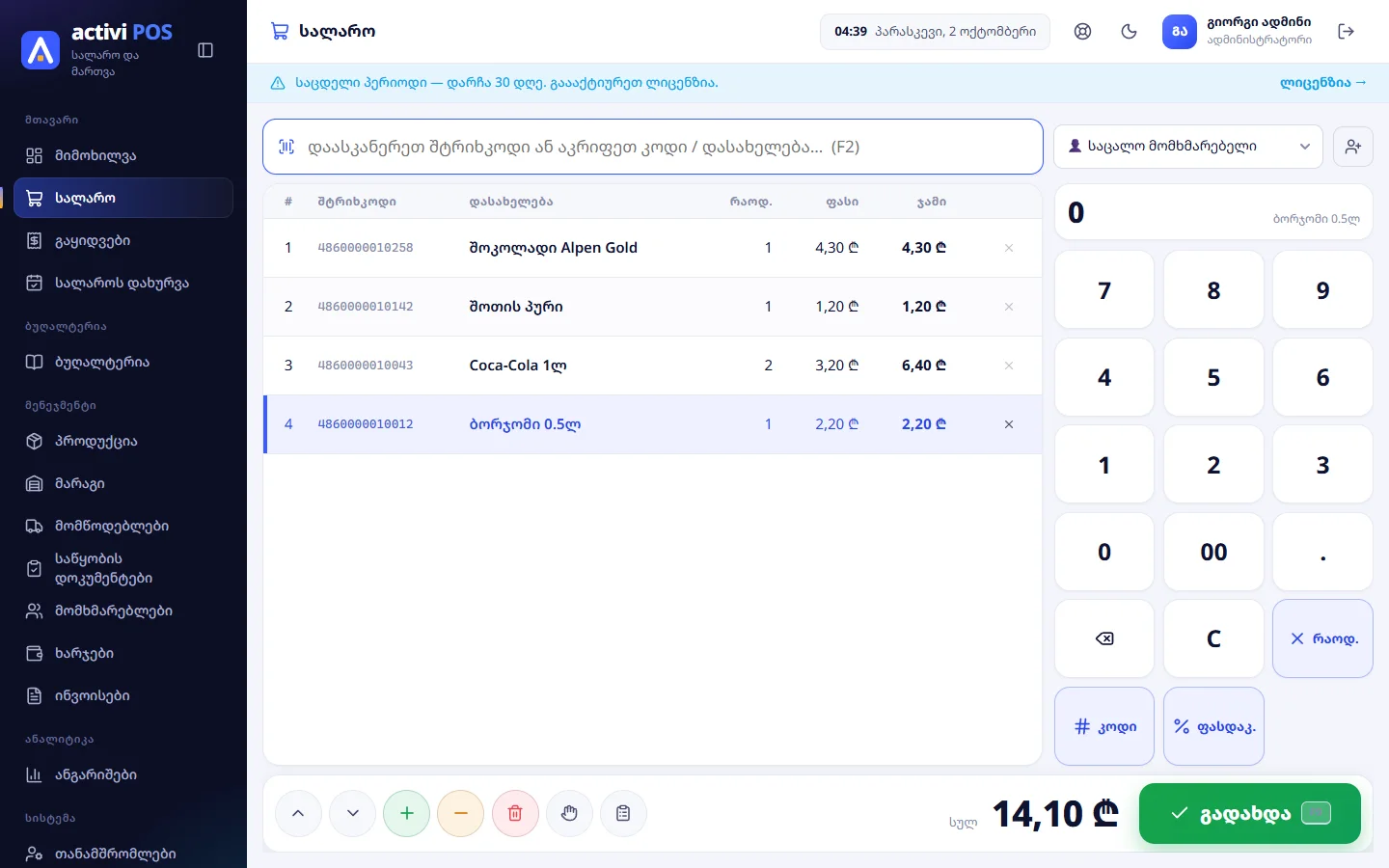The height and width of the screenshot is (868, 1389).
Task: Decrease quantity with the orange minus button
Action: 461,813
